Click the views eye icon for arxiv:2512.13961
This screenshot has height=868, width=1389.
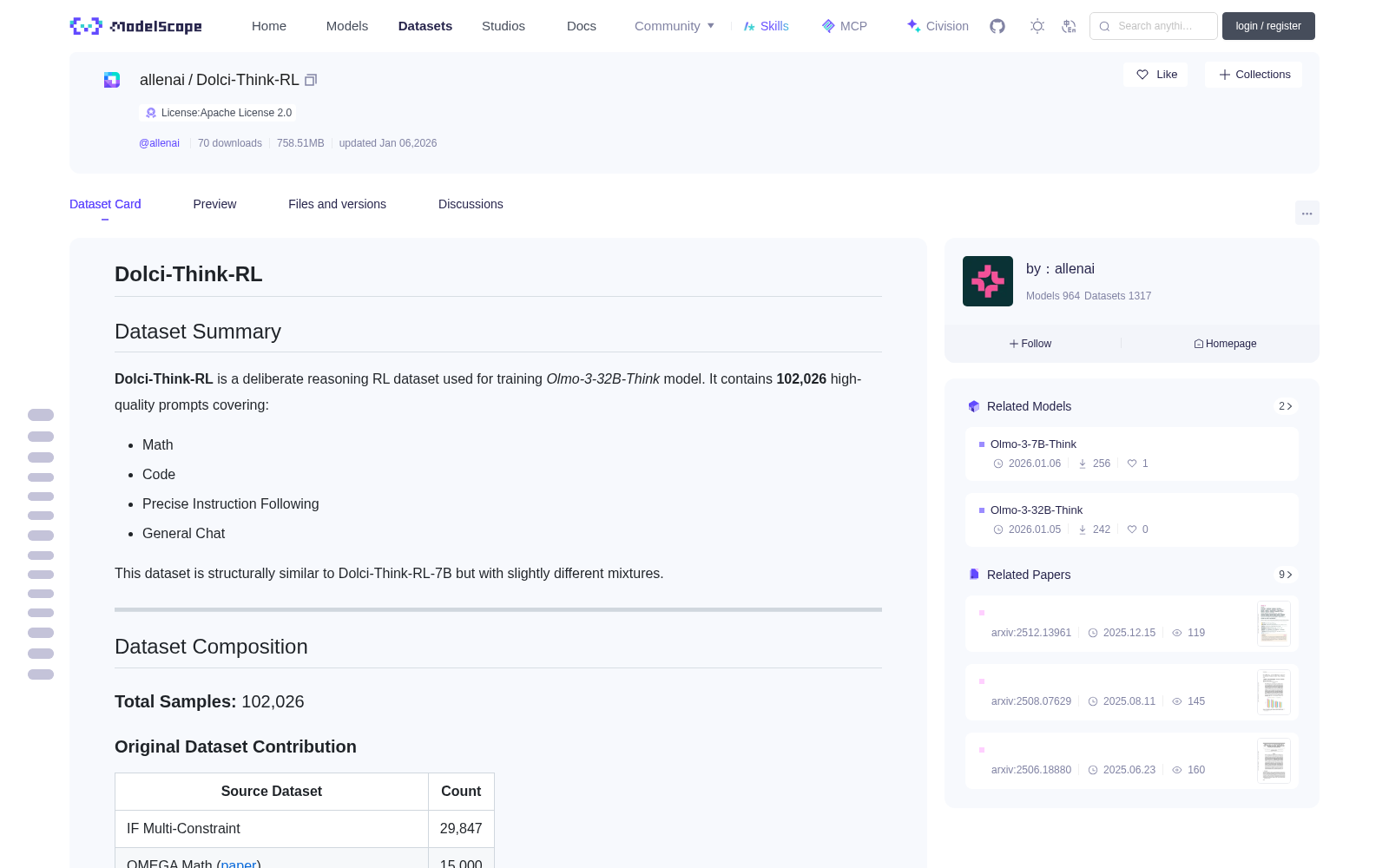1177,633
